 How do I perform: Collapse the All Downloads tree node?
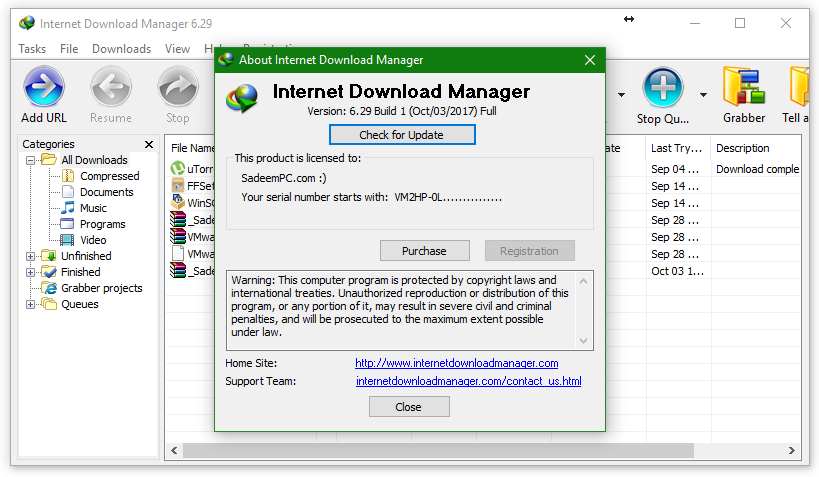(x=31, y=160)
